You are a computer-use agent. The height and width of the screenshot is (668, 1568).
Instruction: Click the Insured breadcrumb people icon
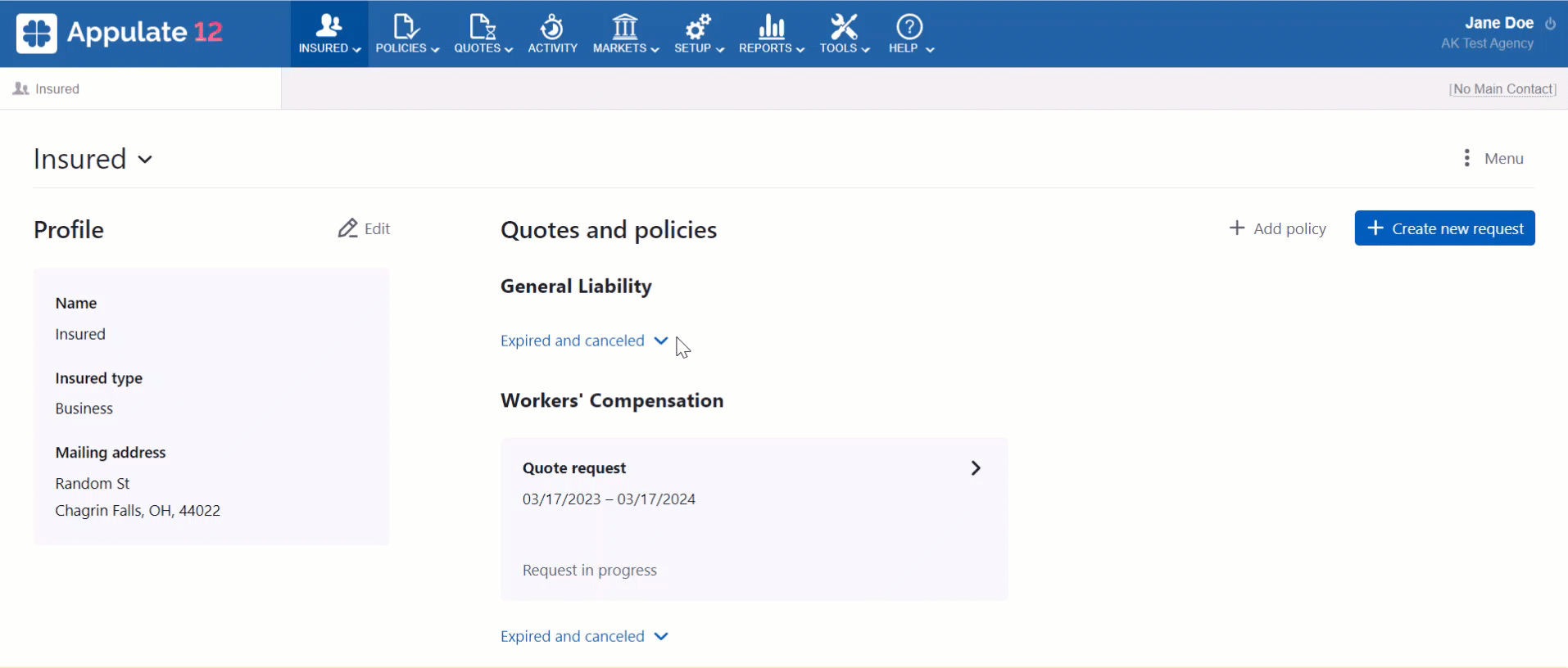[21, 88]
